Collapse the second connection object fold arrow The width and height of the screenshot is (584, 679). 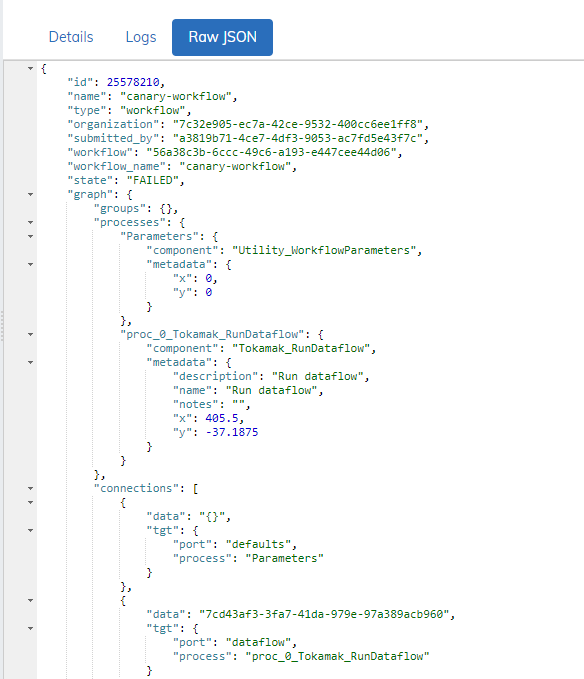click(30, 601)
